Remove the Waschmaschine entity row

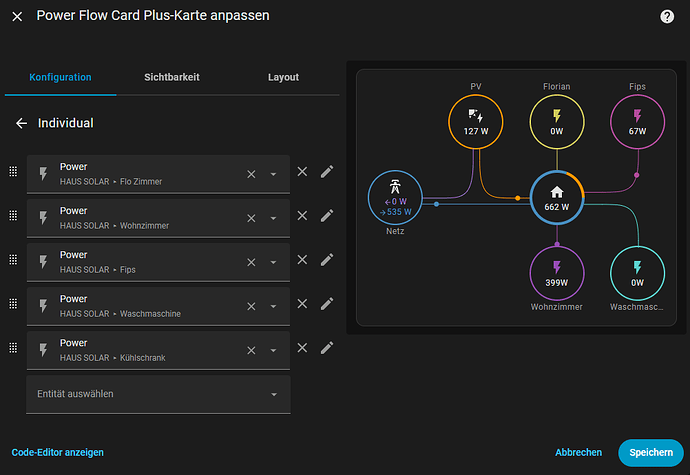pos(302,304)
